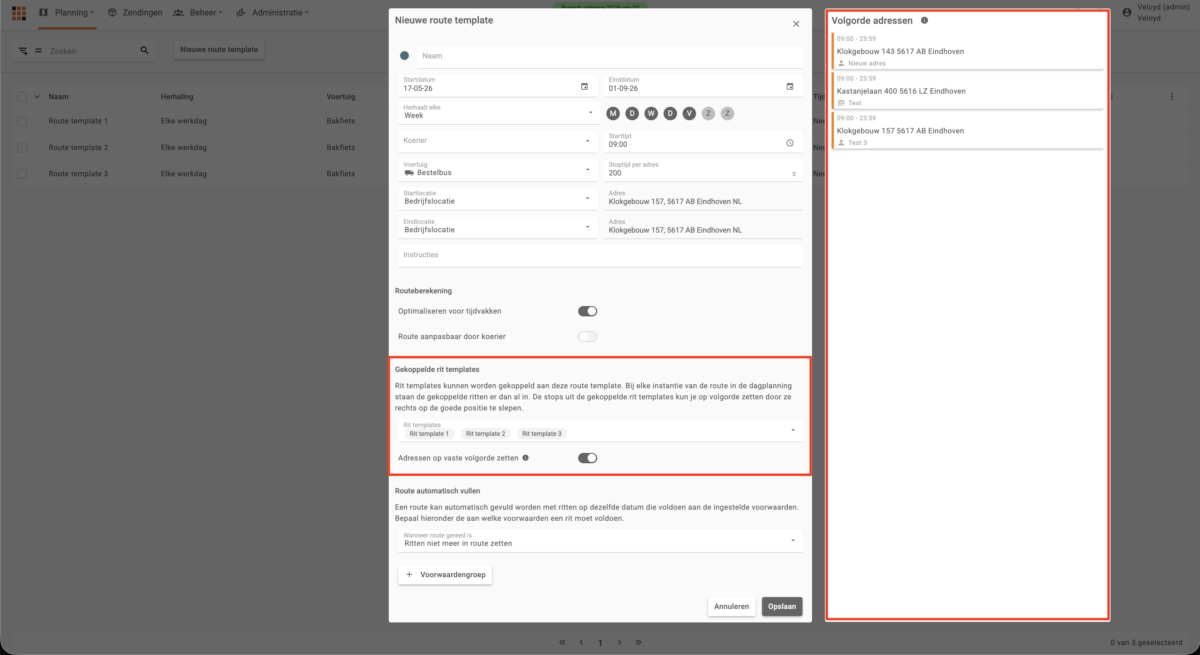1200x655 pixels.
Task: Click the Stoptijd per adres field
Action: point(703,169)
